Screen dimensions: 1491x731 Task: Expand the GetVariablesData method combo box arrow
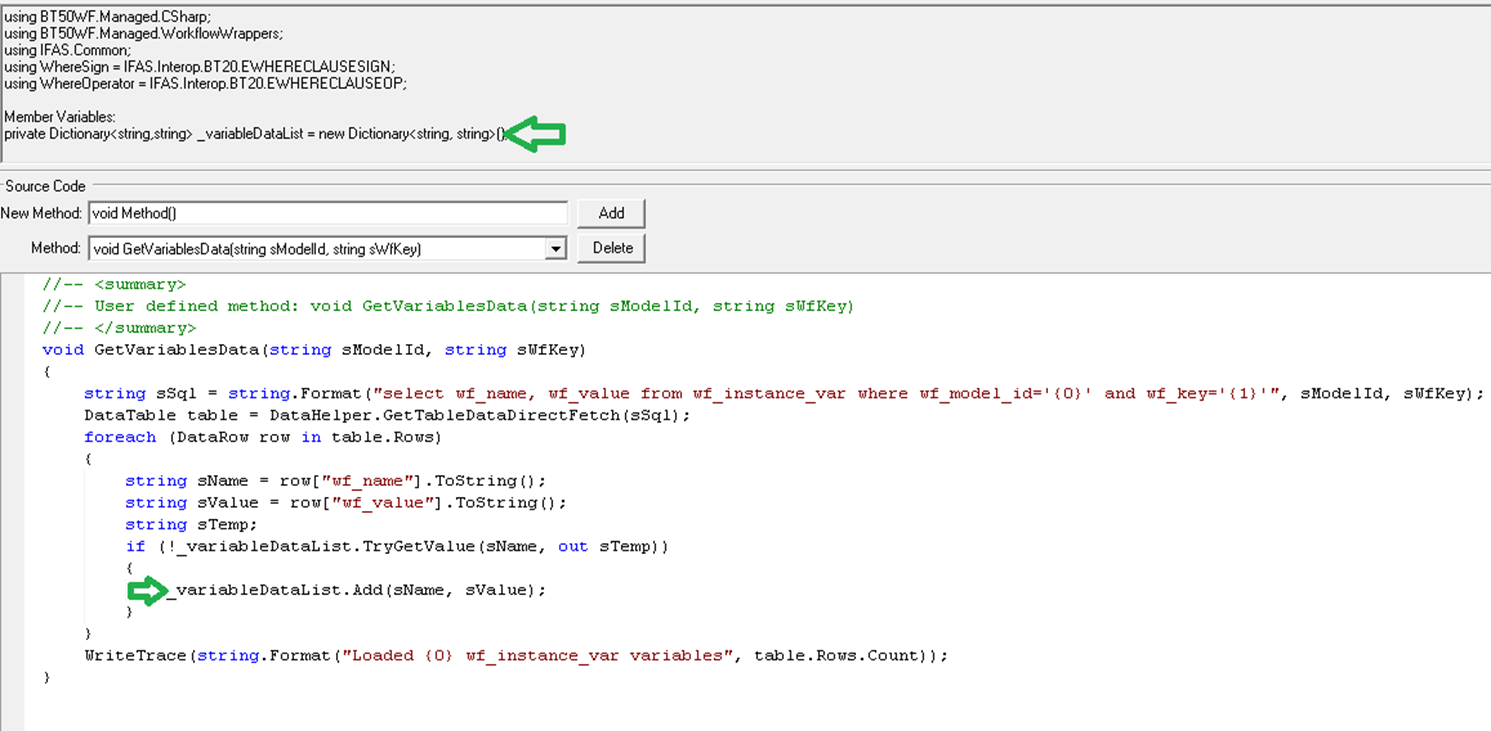557,247
